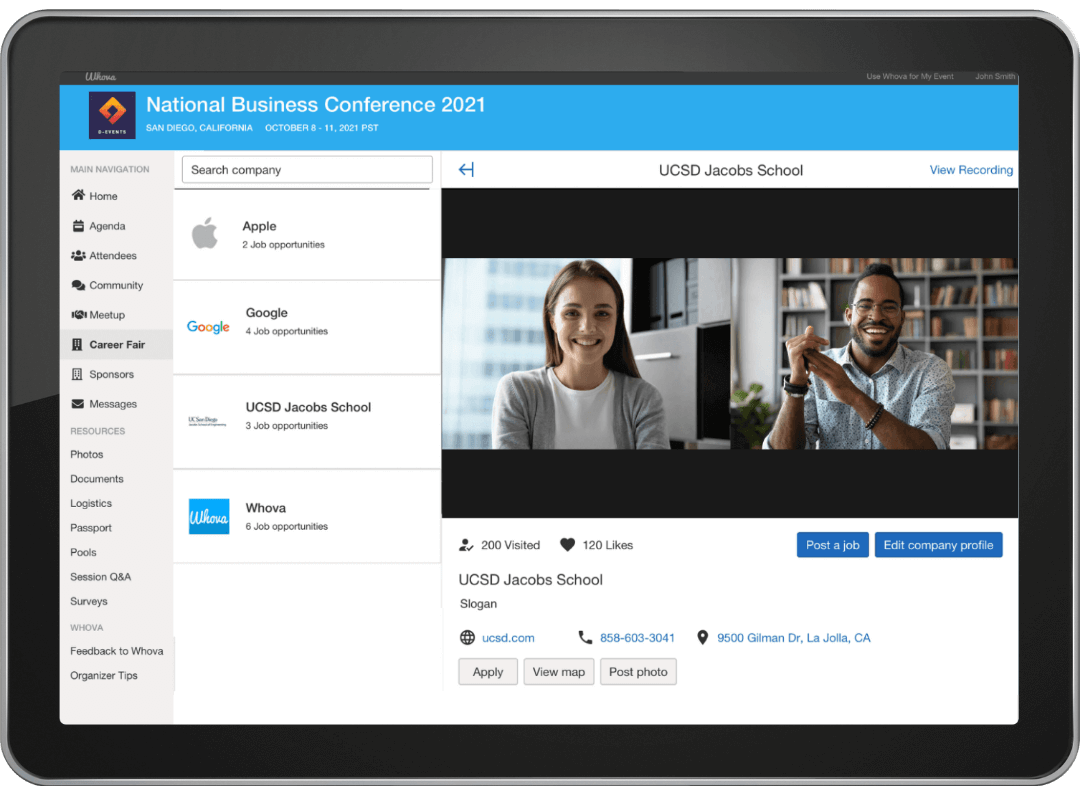Open Surveys under Resources
1080x786 pixels.
tap(89, 601)
